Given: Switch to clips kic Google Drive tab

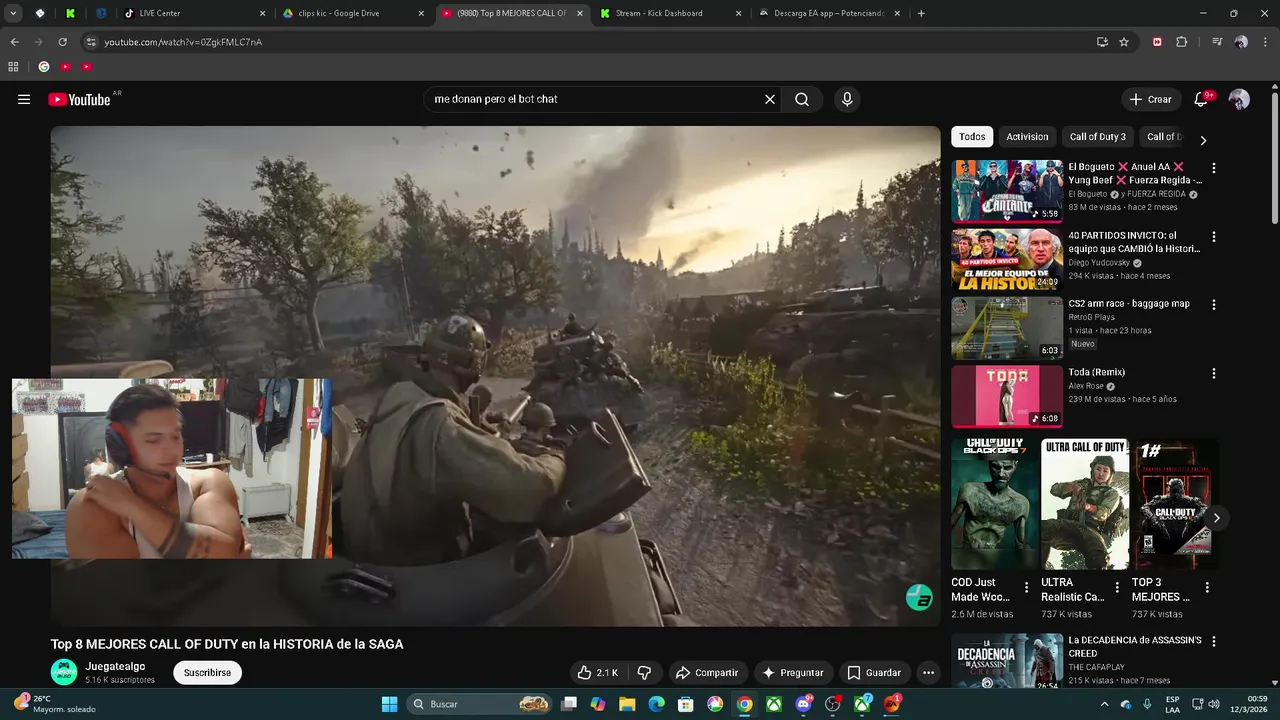Looking at the screenshot, I should [x=352, y=13].
